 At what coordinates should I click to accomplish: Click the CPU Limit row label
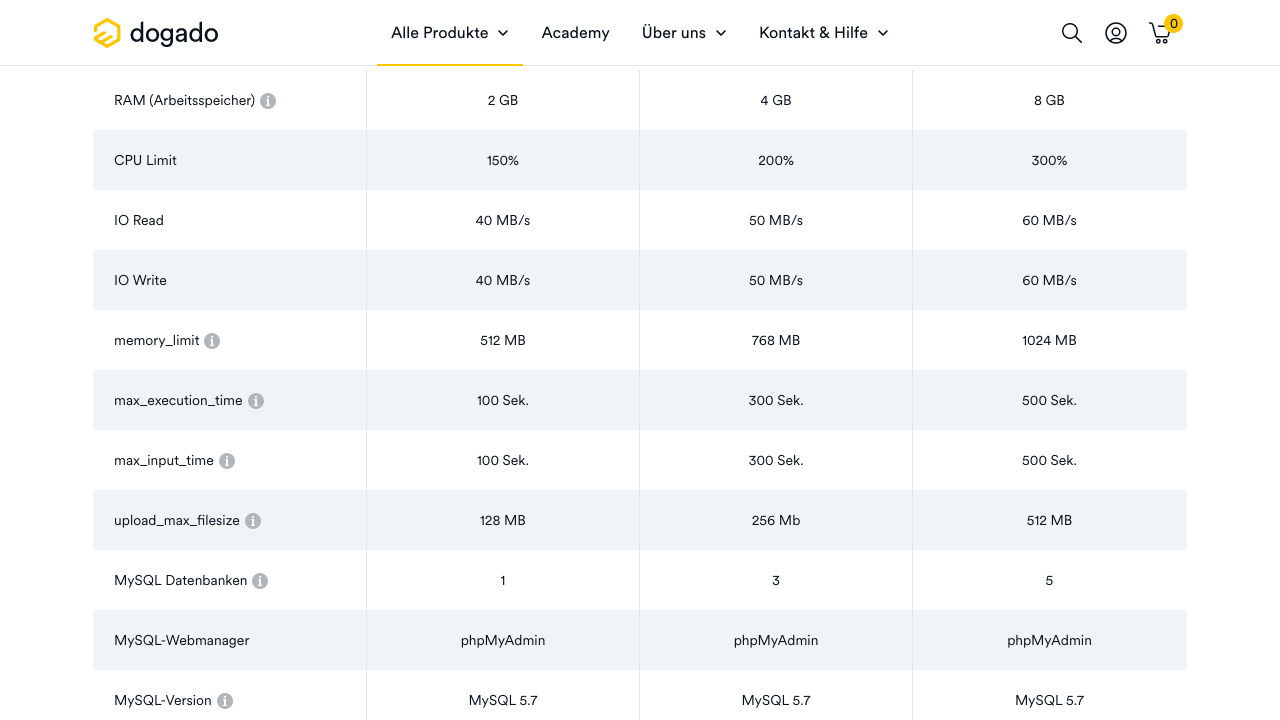point(145,160)
